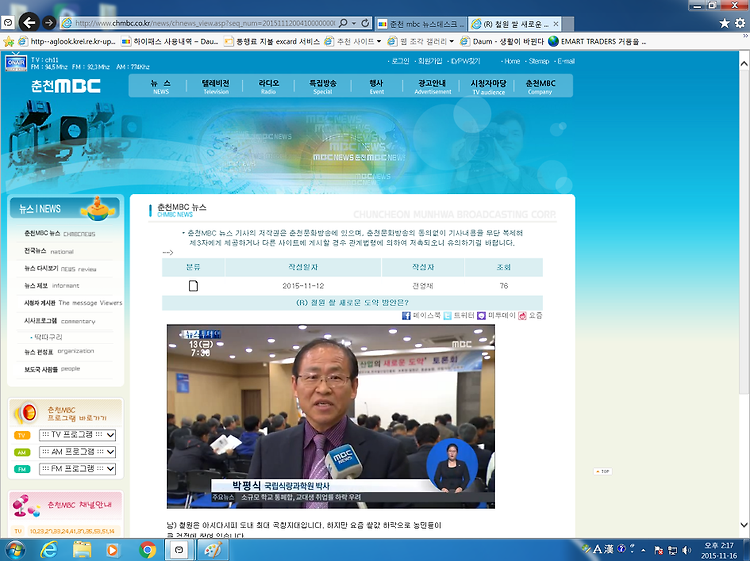Expand the 추천 사이트 favorites dropdown
This screenshot has height=561, width=750.
pos(379,42)
